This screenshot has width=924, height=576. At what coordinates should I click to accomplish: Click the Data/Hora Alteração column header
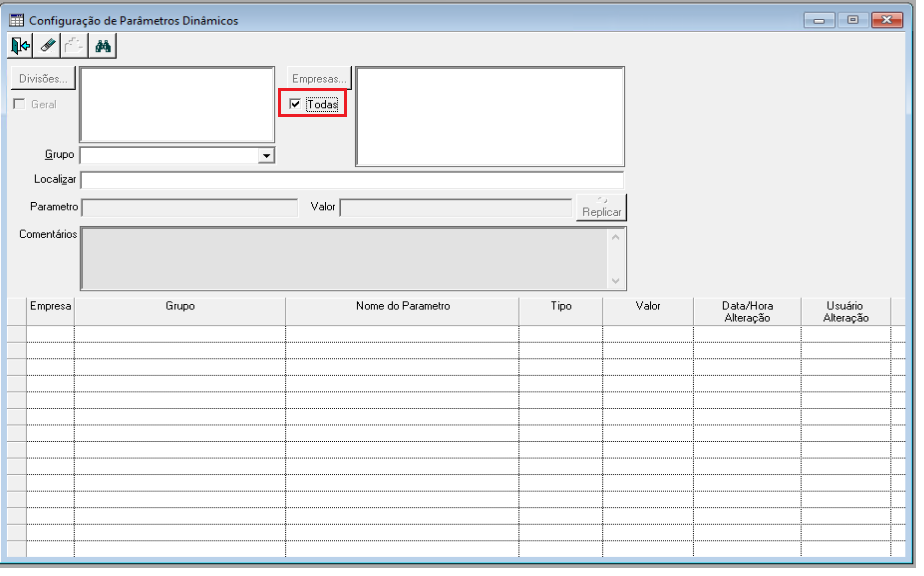tap(747, 312)
